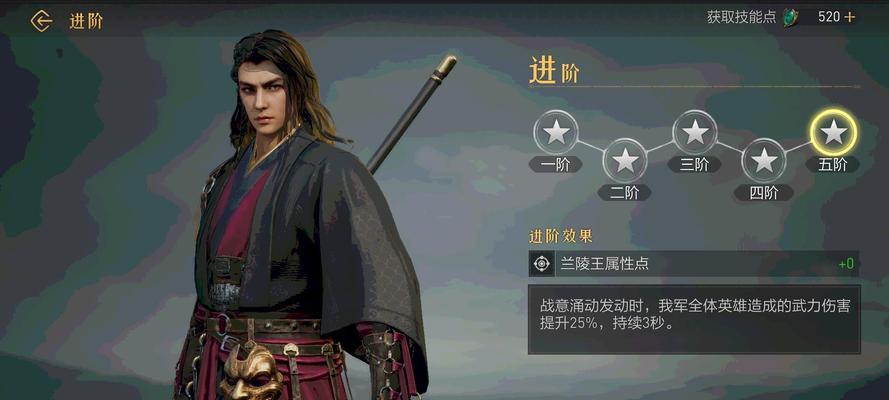Select the 三阶 star node
889x400 pixels.
(695, 132)
